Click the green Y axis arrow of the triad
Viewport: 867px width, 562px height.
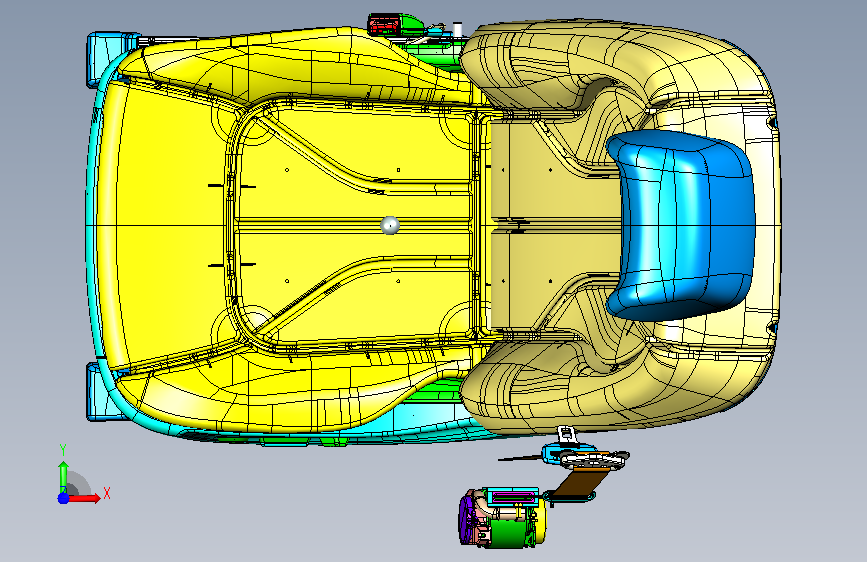point(64,477)
